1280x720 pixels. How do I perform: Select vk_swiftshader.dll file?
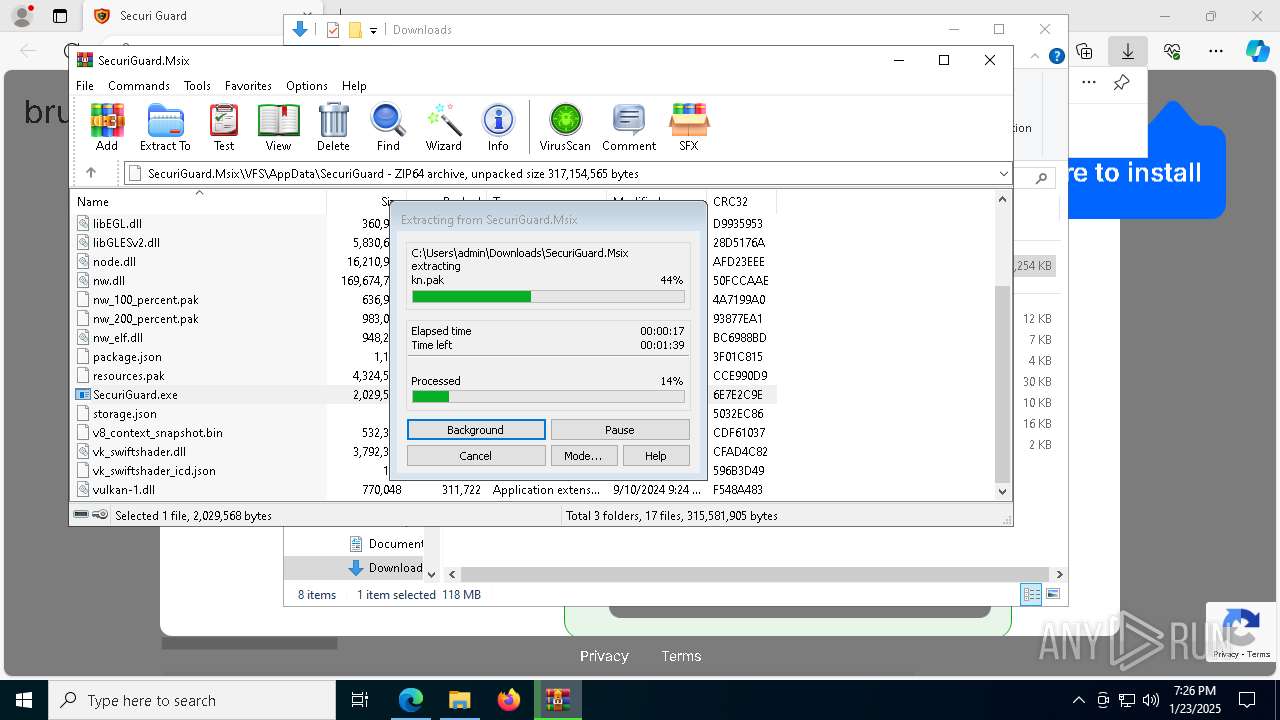click(x=139, y=451)
